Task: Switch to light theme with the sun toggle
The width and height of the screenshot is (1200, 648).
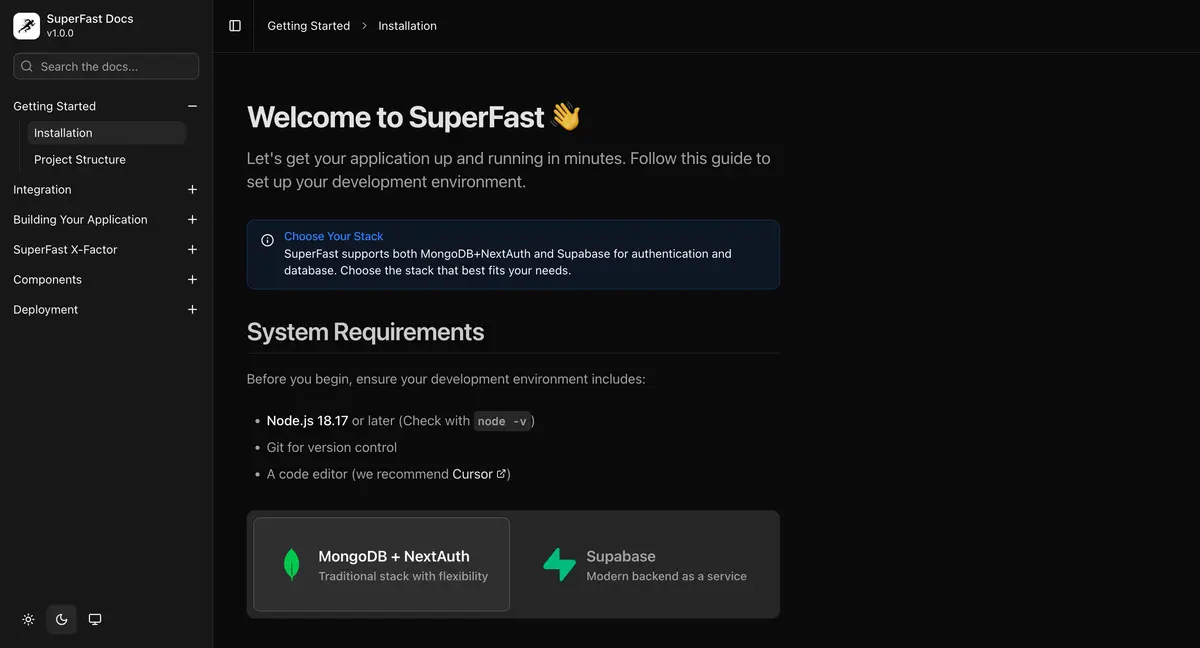Action: pyautogui.click(x=28, y=619)
